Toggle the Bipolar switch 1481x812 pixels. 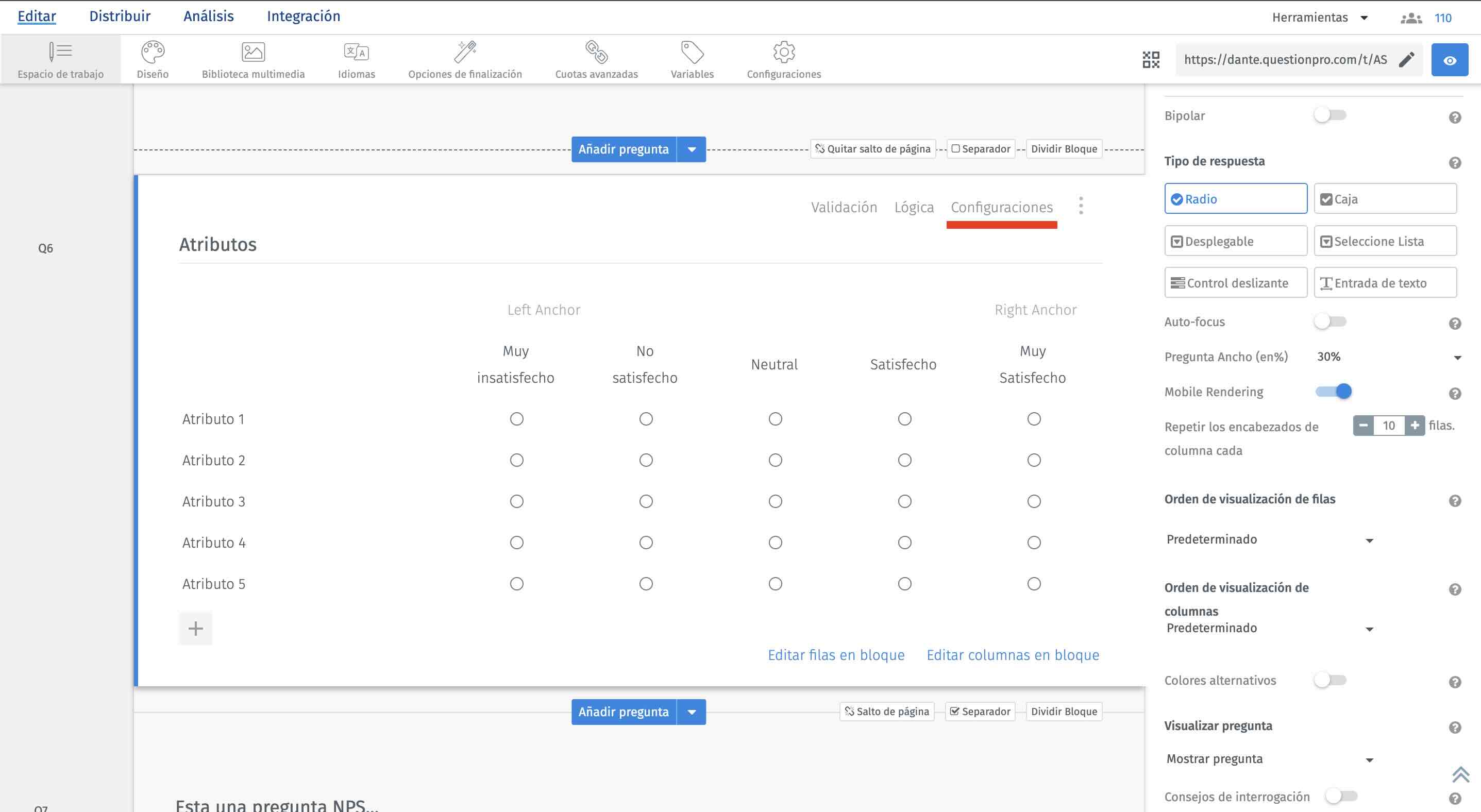pos(1329,115)
